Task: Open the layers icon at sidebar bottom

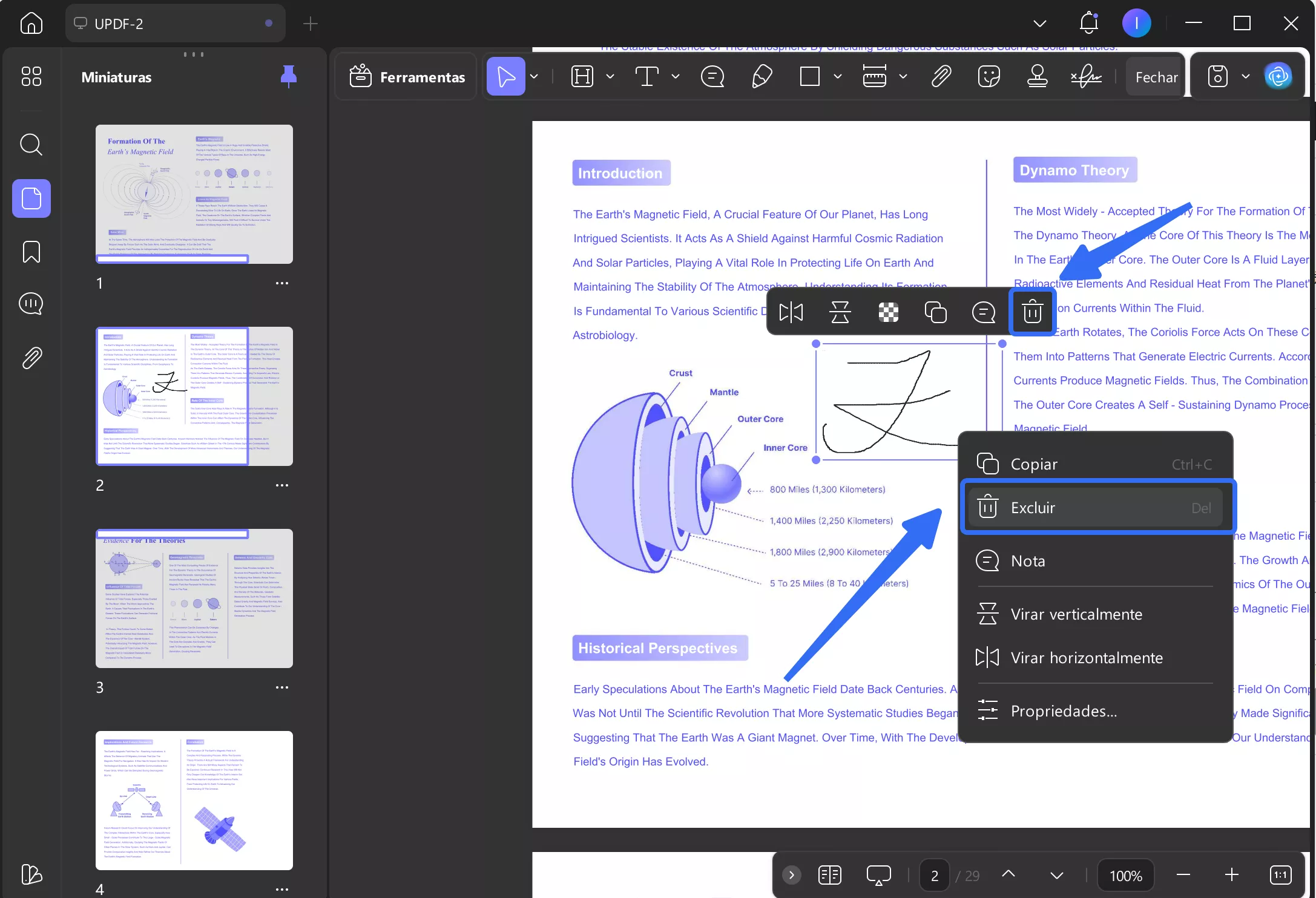Action: point(31,874)
